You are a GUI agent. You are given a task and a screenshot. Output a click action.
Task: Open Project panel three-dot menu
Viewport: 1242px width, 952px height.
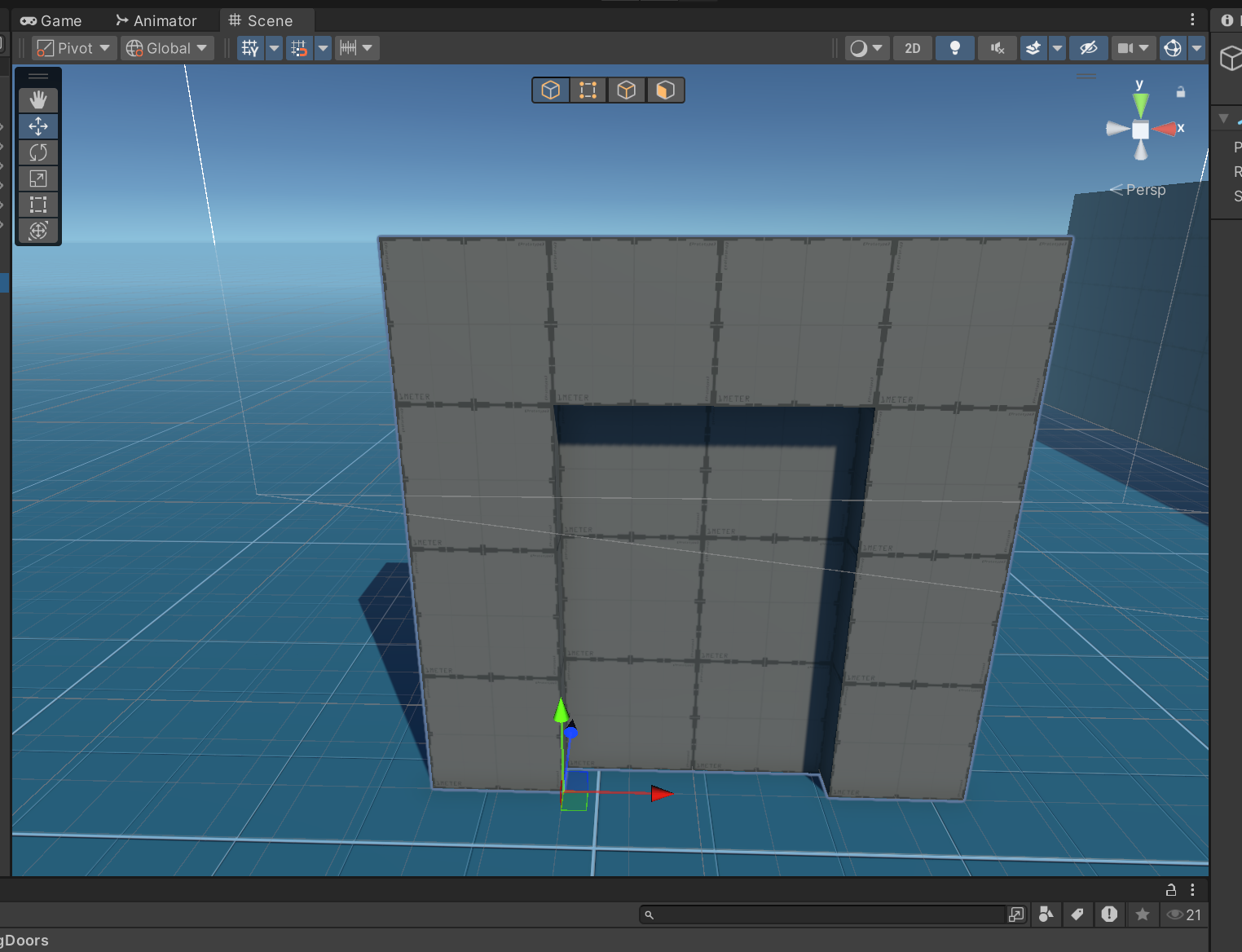click(1192, 889)
